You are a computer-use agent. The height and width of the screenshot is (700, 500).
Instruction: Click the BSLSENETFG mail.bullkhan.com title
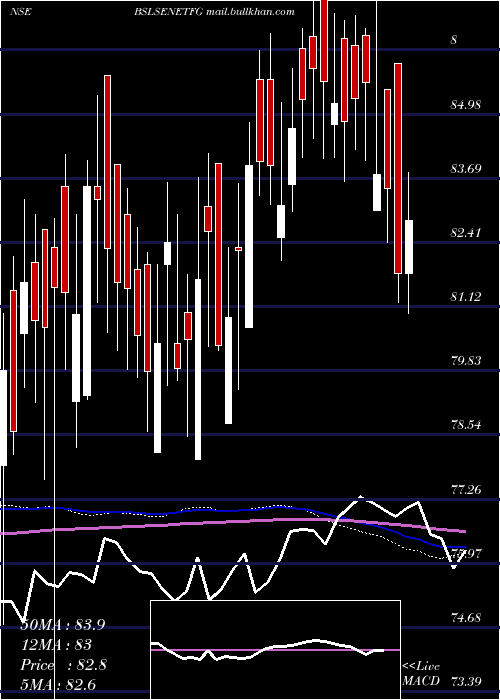pos(214,12)
